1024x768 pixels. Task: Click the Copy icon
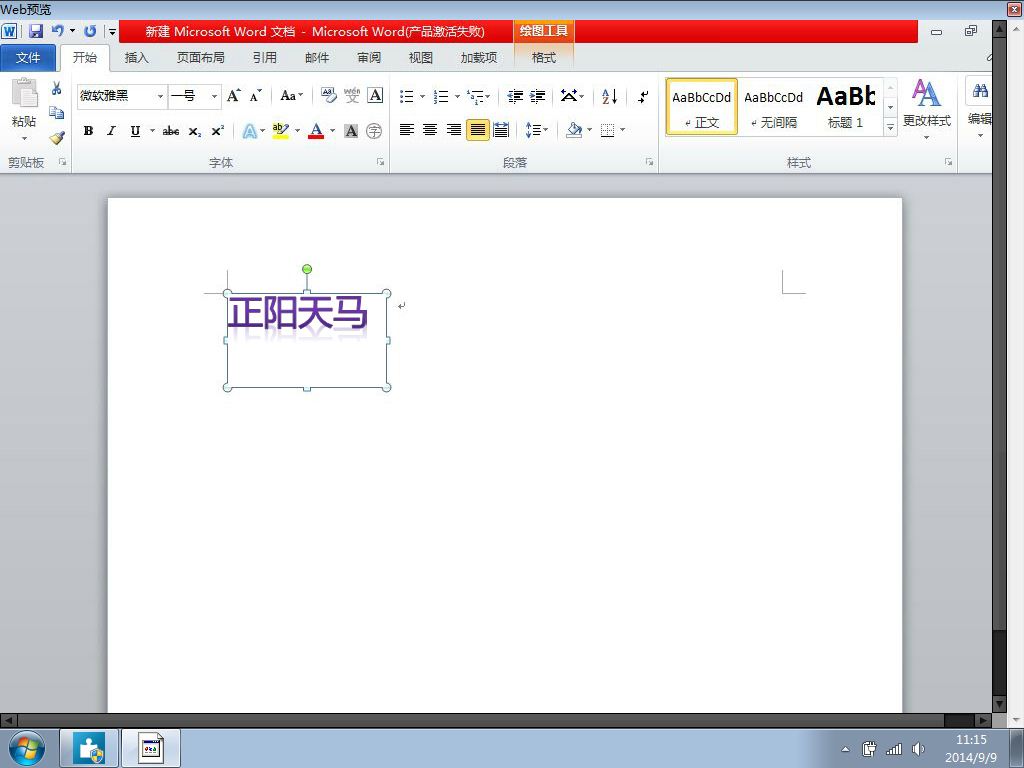[57, 113]
